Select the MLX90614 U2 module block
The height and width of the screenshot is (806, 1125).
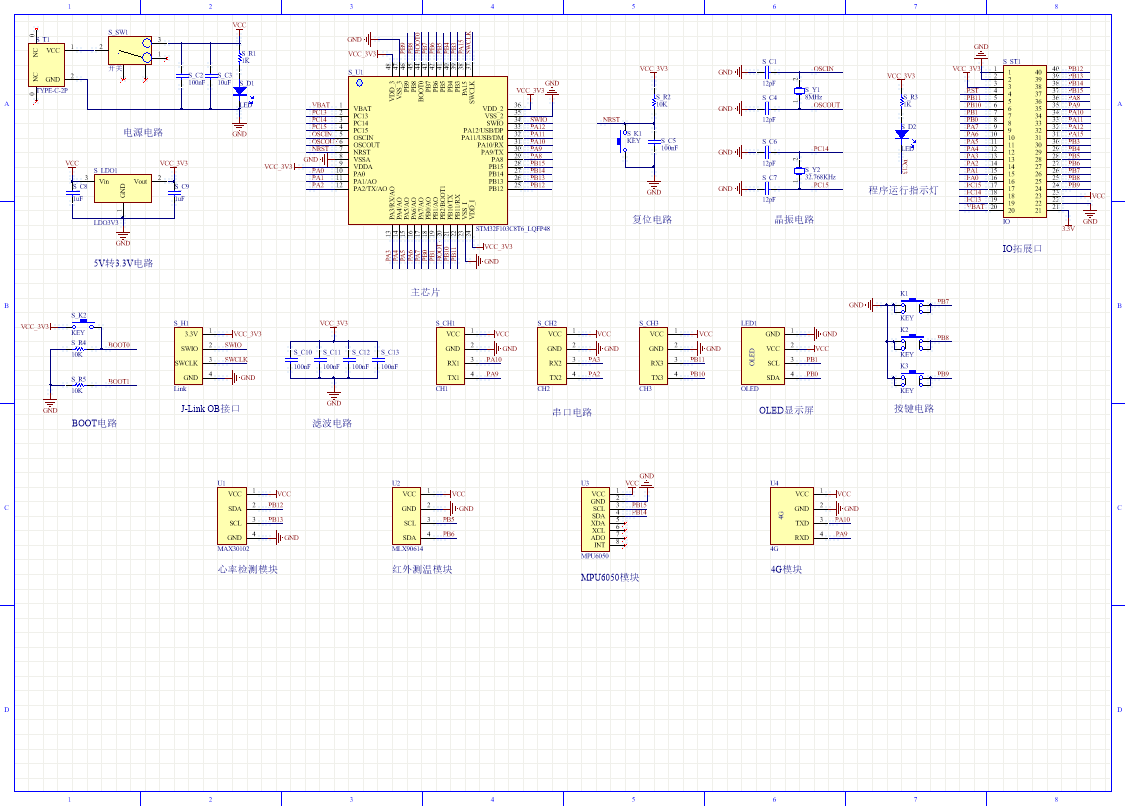point(406,516)
